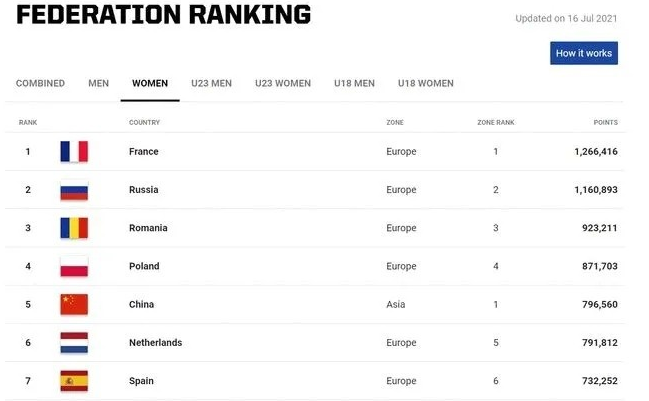Image resolution: width=649 pixels, height=401 pixels.
Task: Click the France flag icon
Action: [x=74, y=152]
